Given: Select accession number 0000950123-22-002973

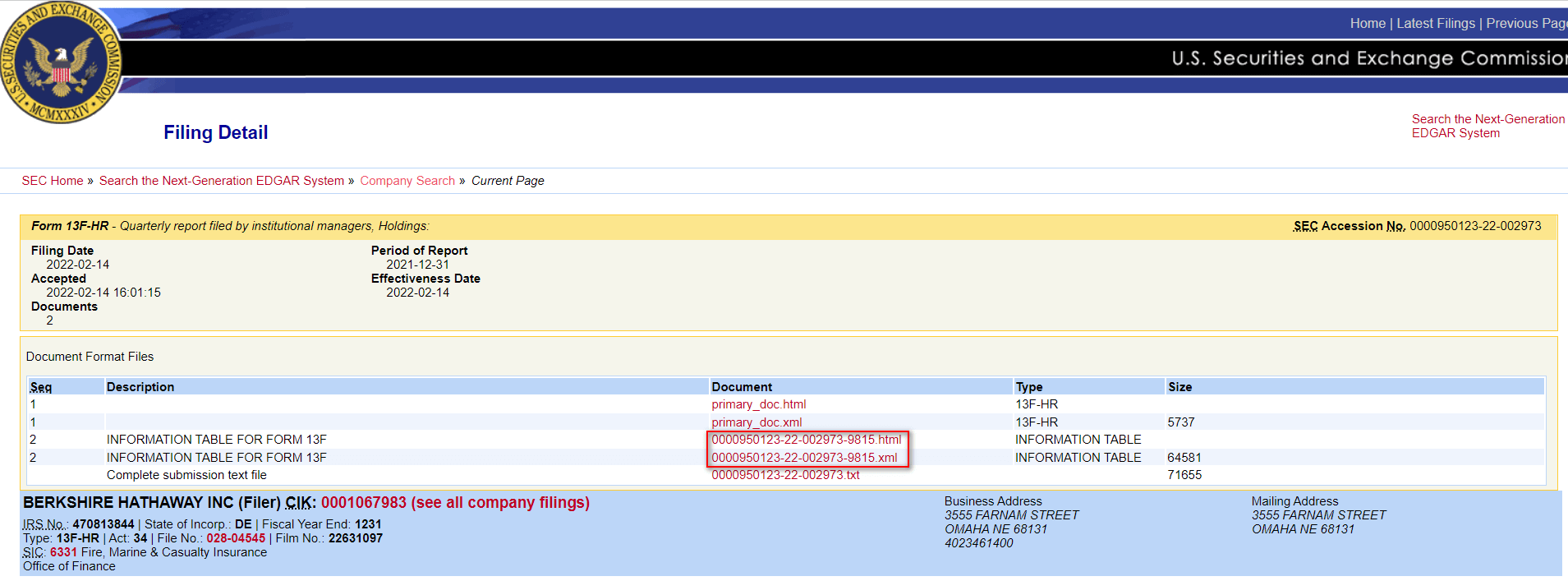Looking at the screenshot, I should (x=1475, y=226).
